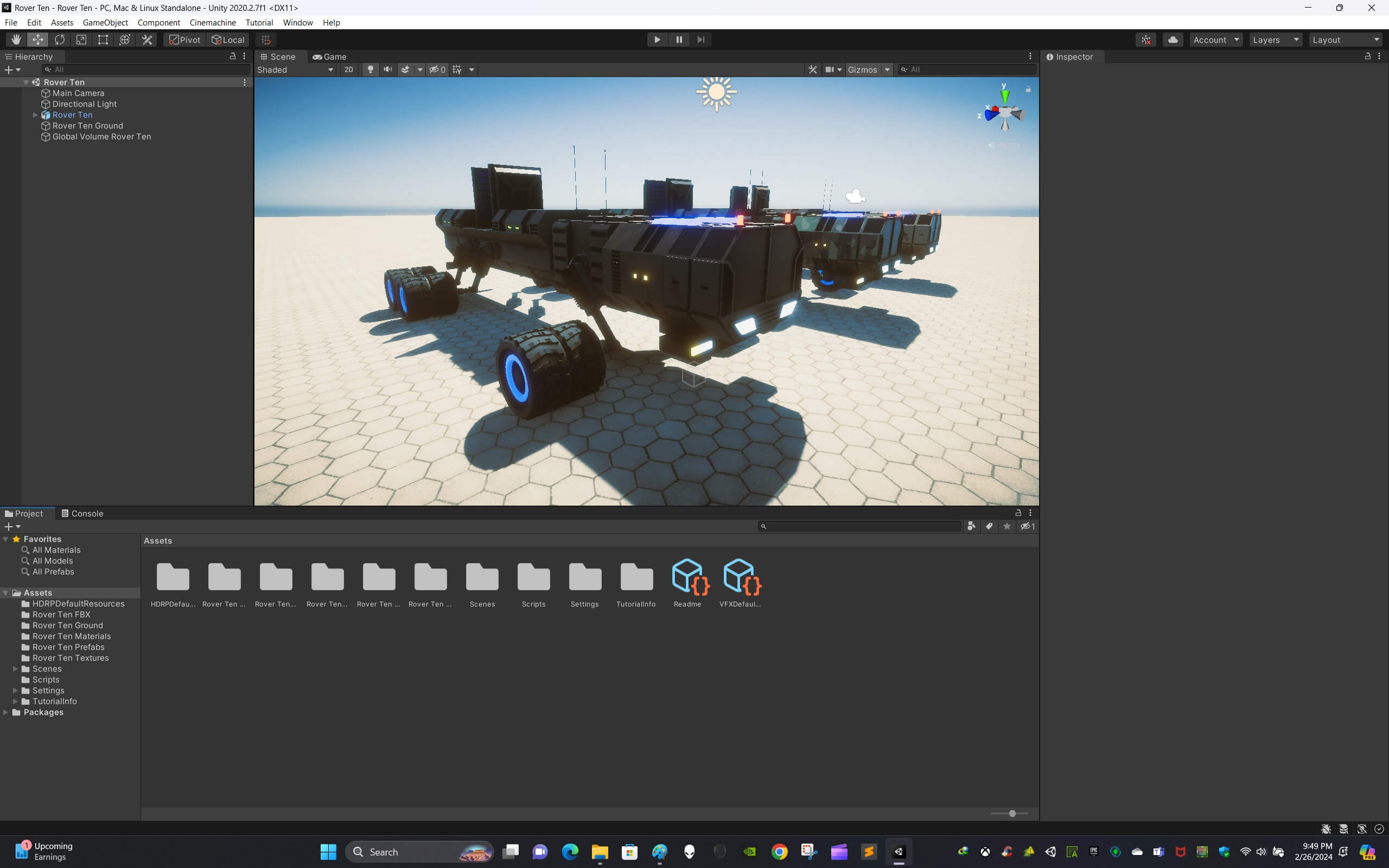Open the Window menu
1389x868 pixels.
tap(298, 22)
